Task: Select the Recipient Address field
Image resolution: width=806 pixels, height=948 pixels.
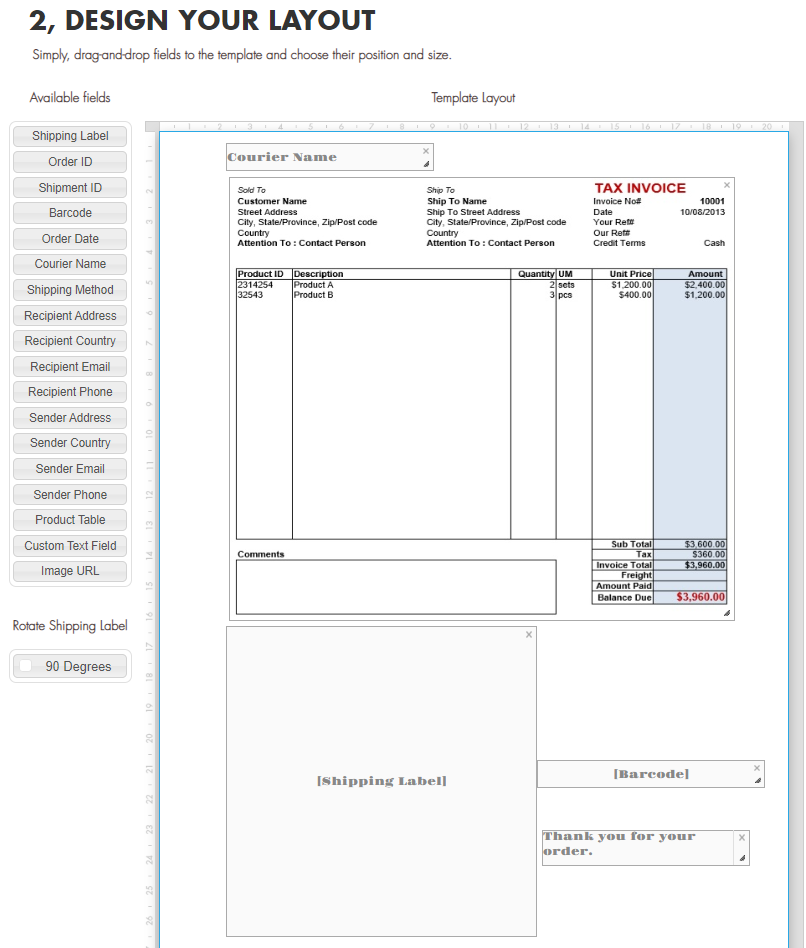Action: pyautogui.click(x=70, y=316)
